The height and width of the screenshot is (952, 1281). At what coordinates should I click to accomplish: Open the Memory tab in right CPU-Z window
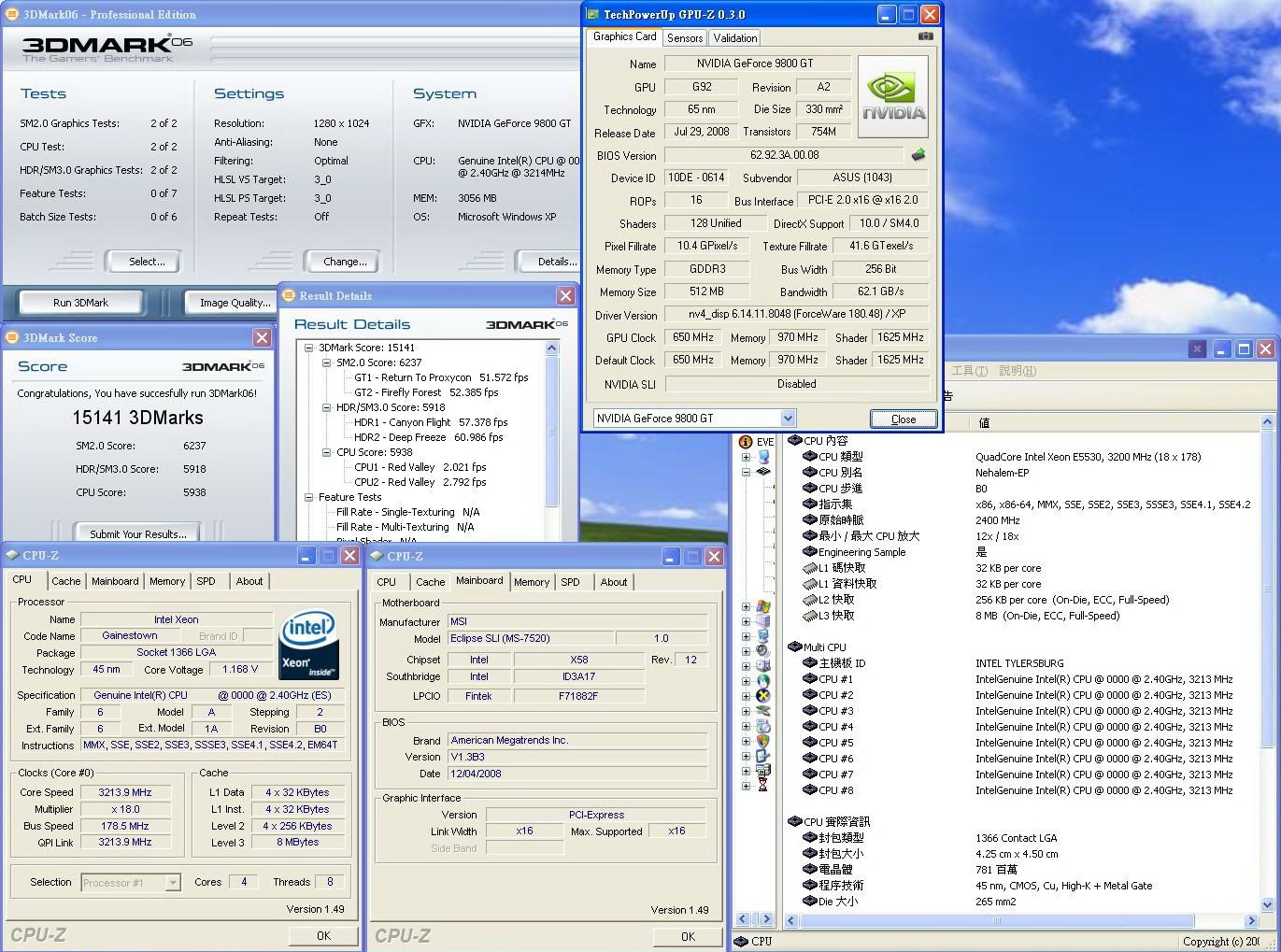coord(532,582)
